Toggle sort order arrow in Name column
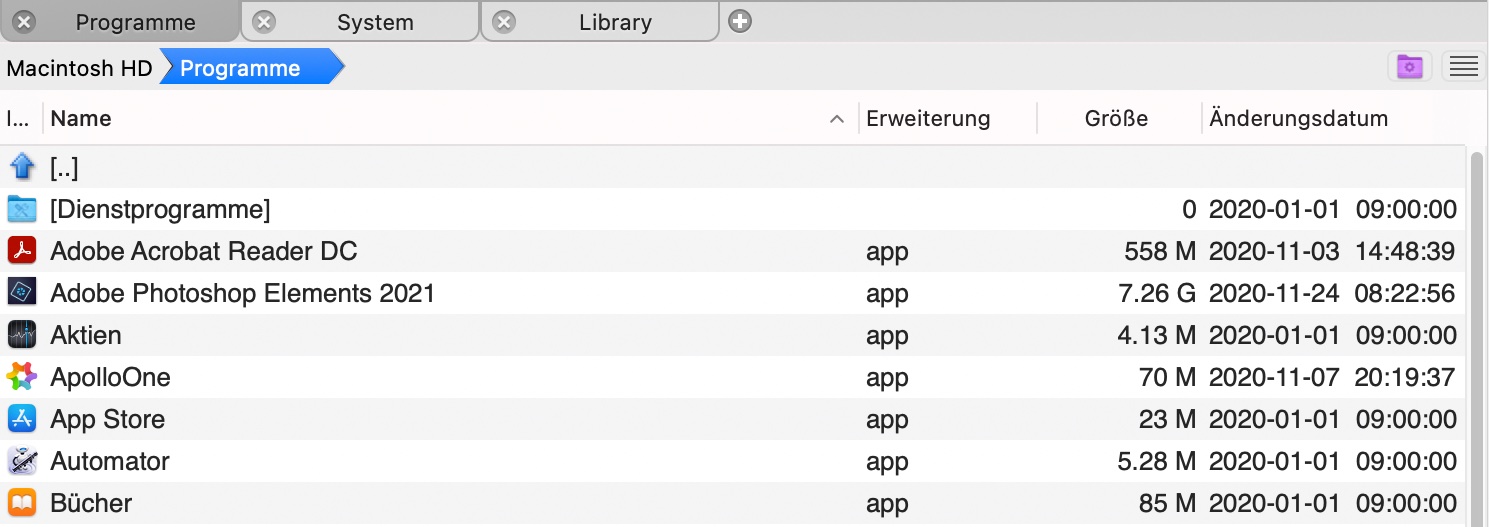 (x=836, y=119)
